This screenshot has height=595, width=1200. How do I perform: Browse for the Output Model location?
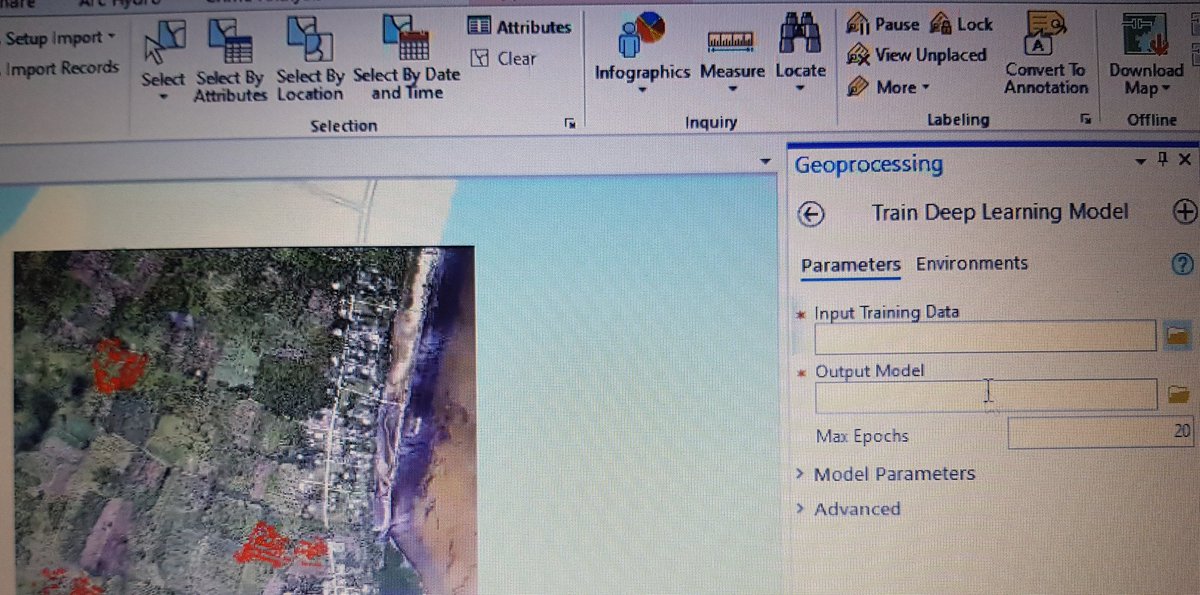coord(1177,394)
